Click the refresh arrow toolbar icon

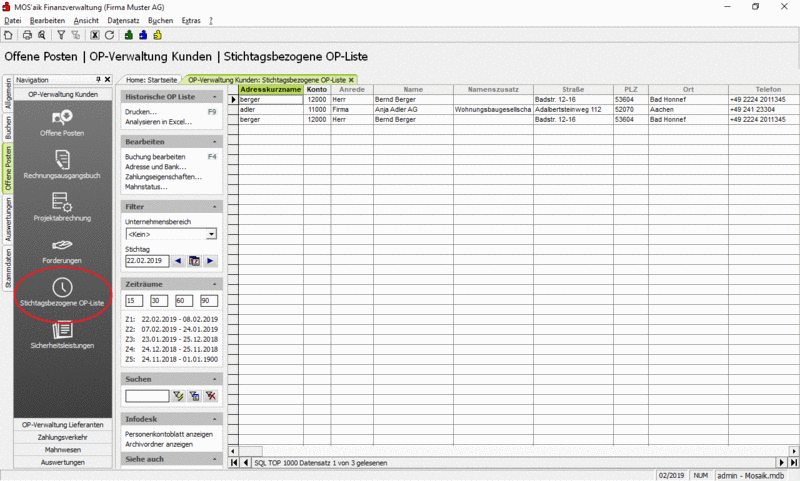point(109,35)
